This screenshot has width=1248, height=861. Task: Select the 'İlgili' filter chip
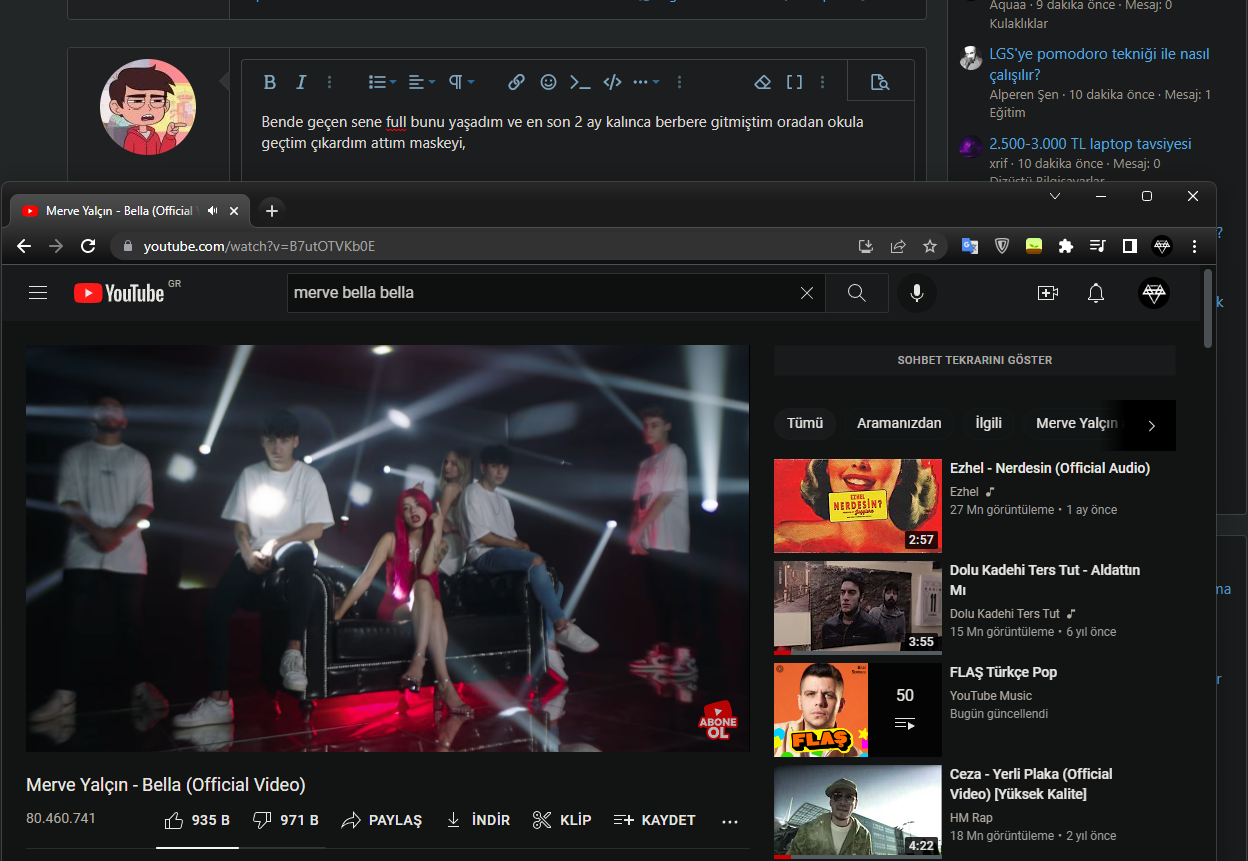pos(989,423)
